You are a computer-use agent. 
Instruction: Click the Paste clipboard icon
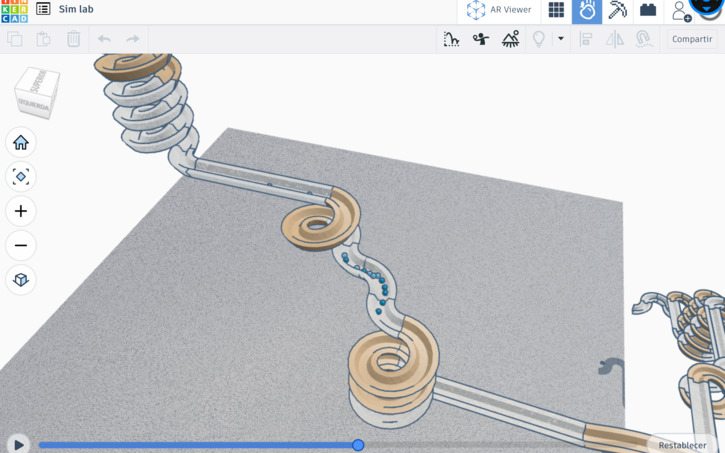tap(43, 39)
